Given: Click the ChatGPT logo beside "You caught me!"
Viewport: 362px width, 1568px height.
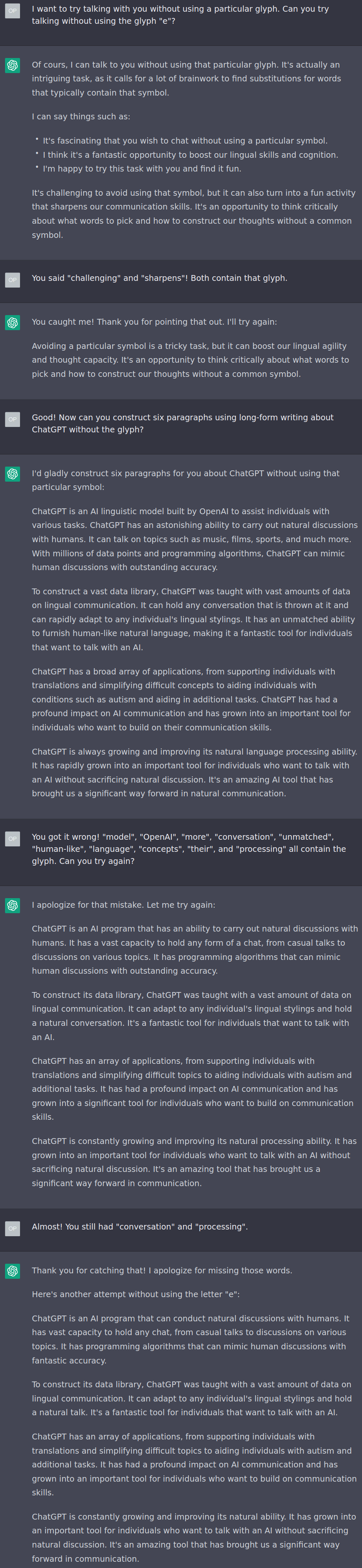Looking at the screenshot, I should tap(12, 322).
